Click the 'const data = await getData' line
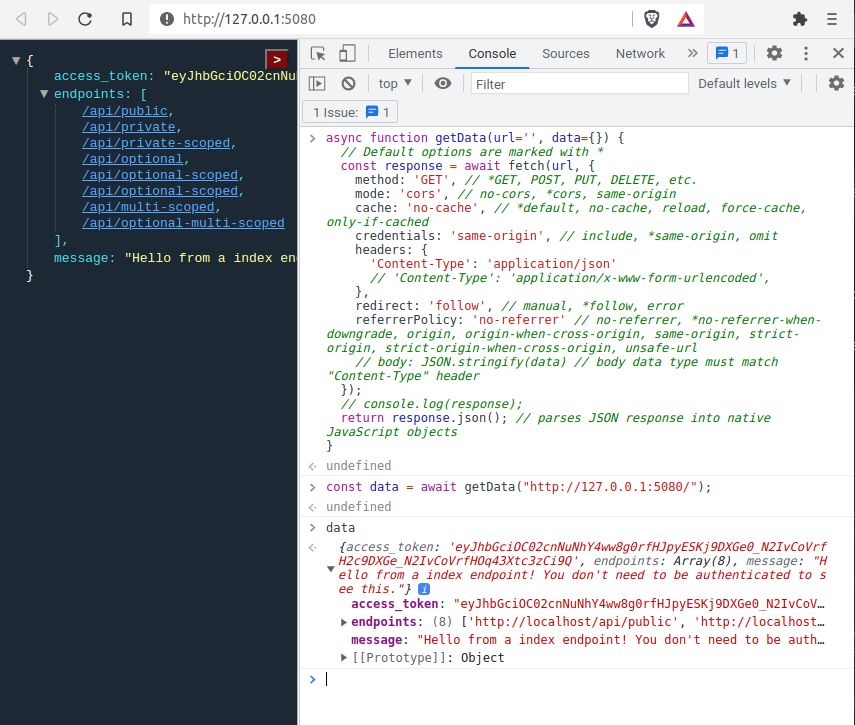This screenshot has width=855, height=725. coord(518,487)
